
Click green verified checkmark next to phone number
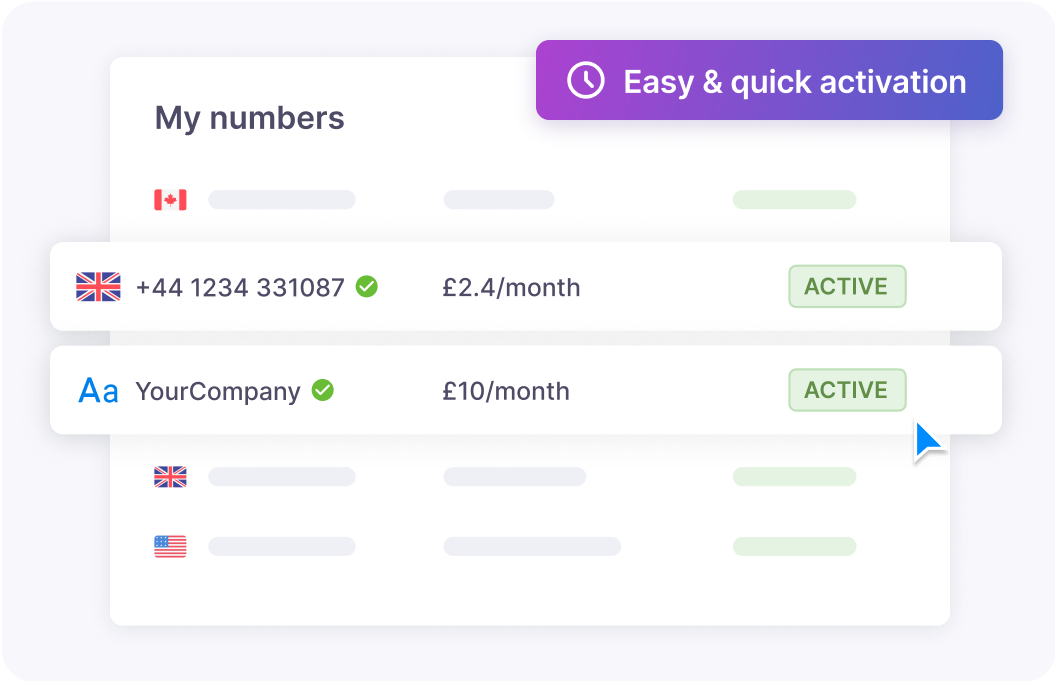367,287
